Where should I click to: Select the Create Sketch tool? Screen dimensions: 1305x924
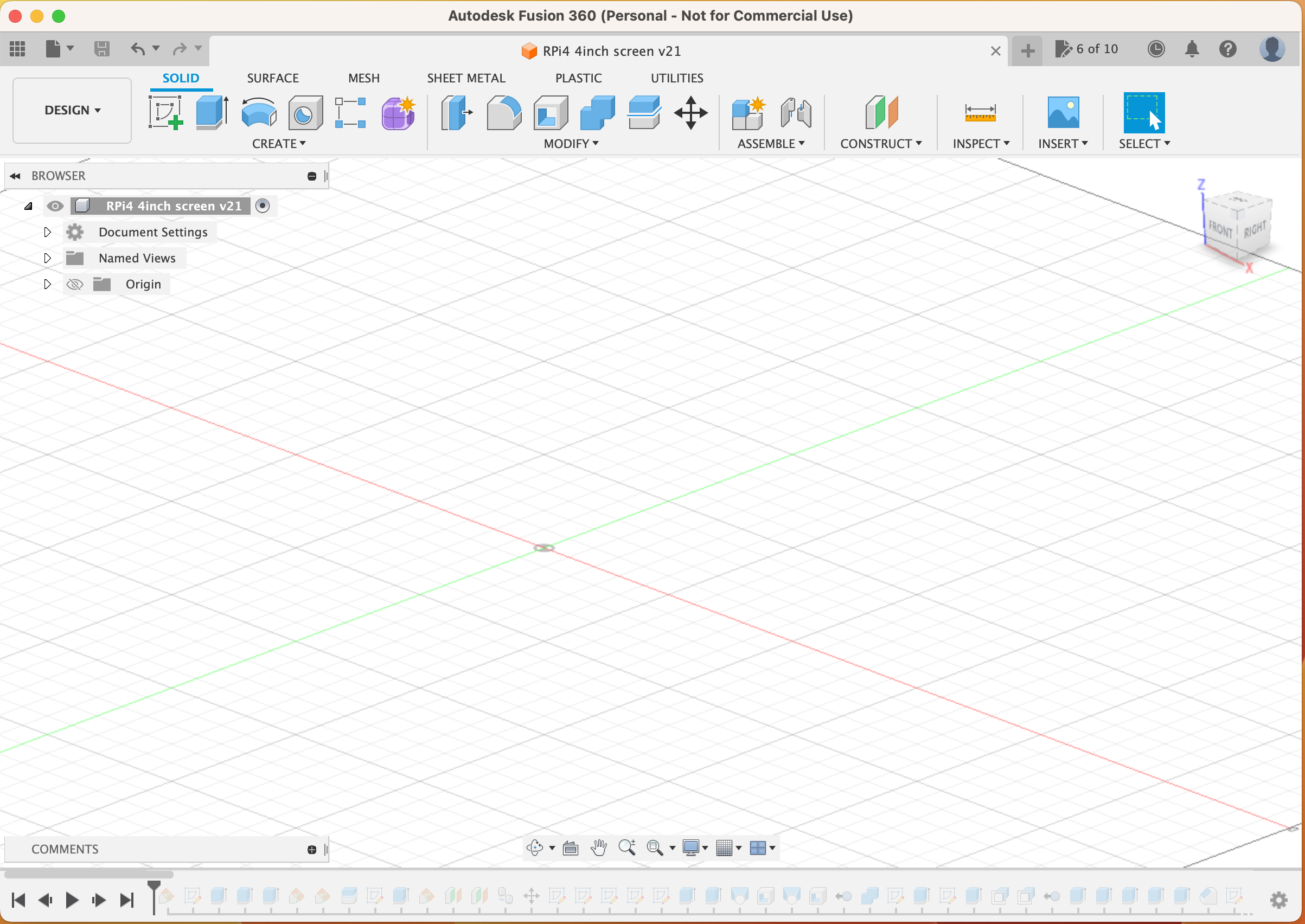[x=165, y=112]
